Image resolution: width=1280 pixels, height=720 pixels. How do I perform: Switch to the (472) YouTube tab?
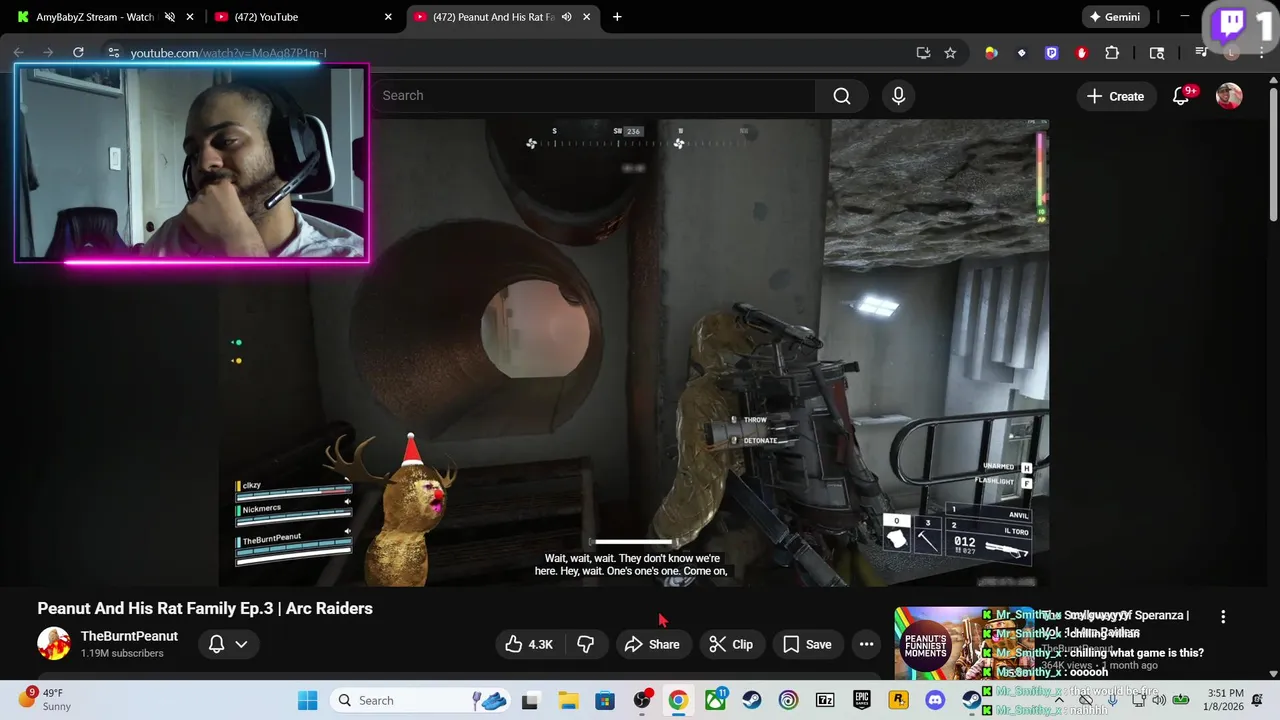click(x=290, y=17)
